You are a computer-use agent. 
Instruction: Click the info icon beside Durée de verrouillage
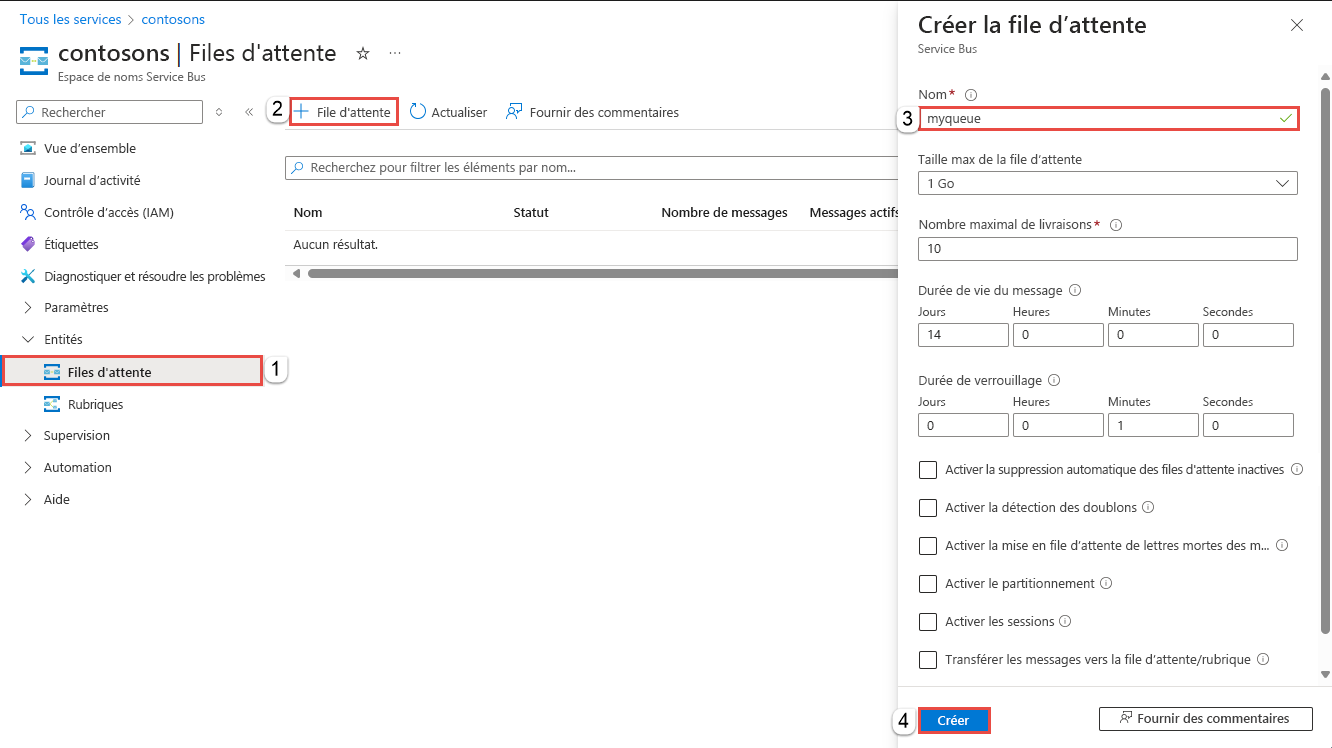(x=1054, y=381)
